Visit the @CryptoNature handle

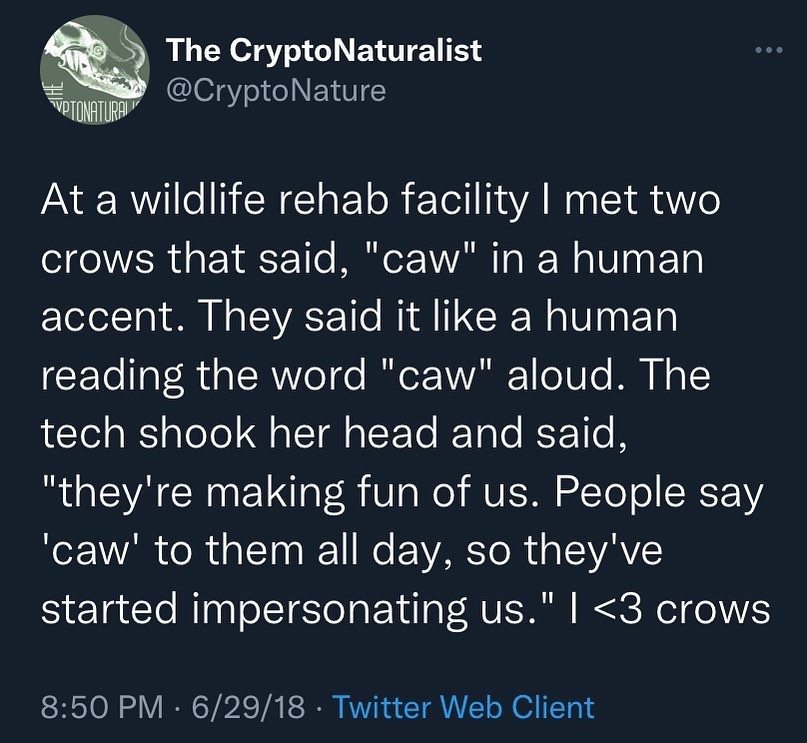pyautogui.click(x=275, y=91)
